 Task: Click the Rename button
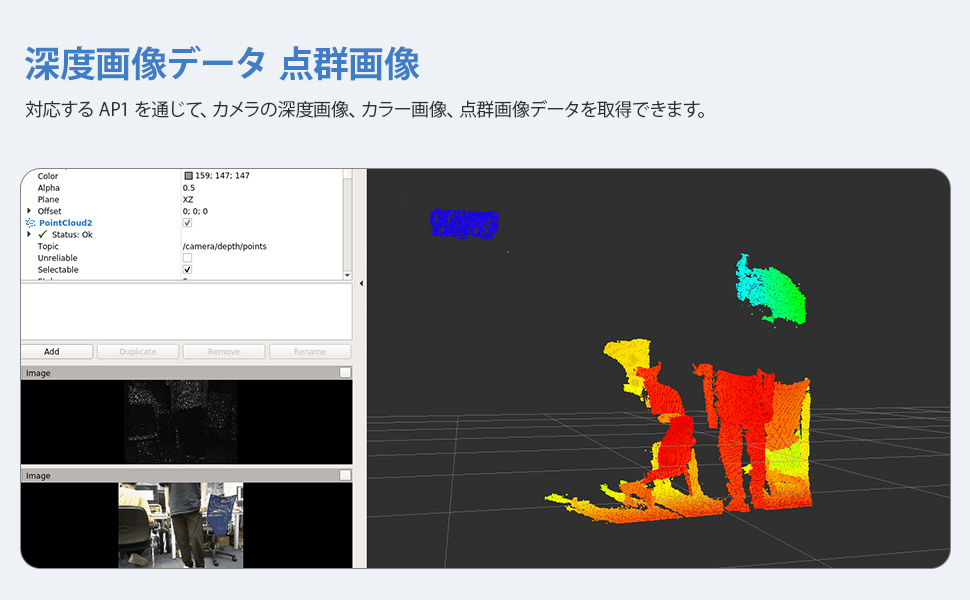[x=310, y=351]
